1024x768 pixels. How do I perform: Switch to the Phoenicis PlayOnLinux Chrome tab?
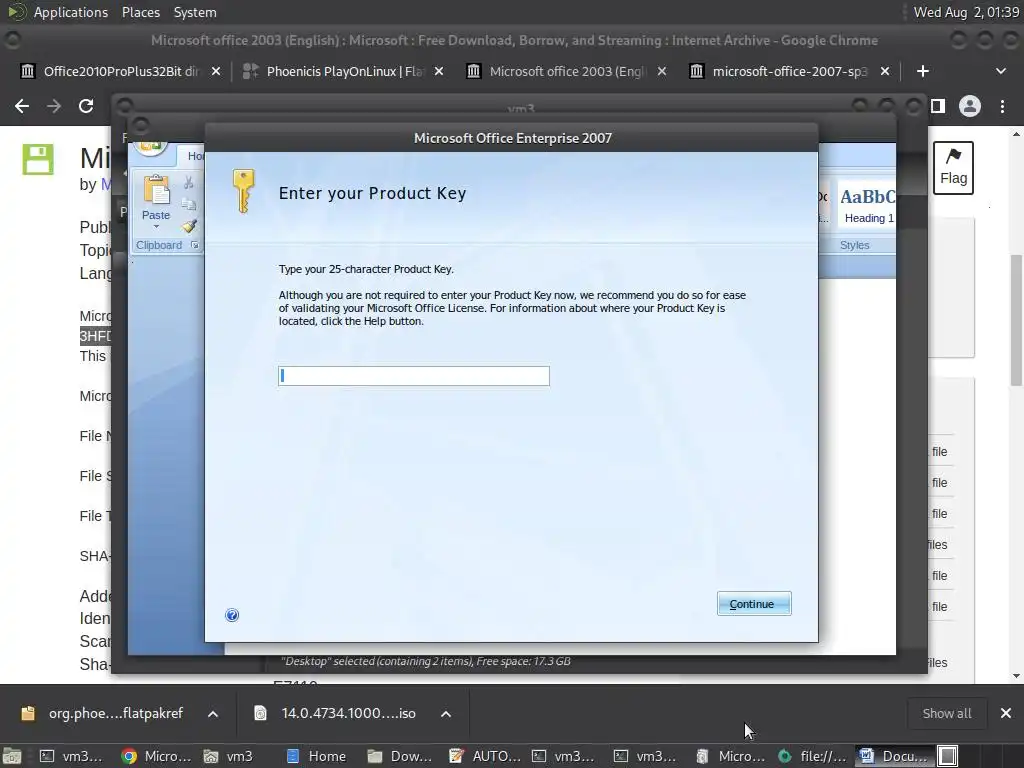pyautogui.click(x=345, y=71)
